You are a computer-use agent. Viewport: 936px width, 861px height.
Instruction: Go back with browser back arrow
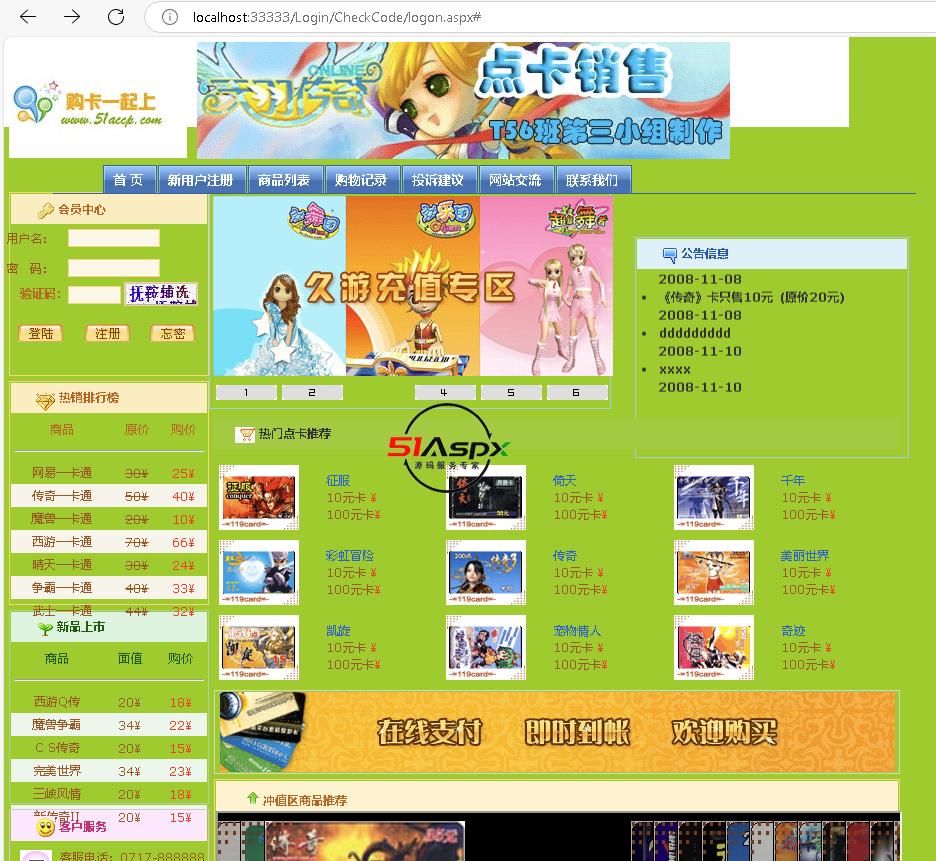click(28, 17)
